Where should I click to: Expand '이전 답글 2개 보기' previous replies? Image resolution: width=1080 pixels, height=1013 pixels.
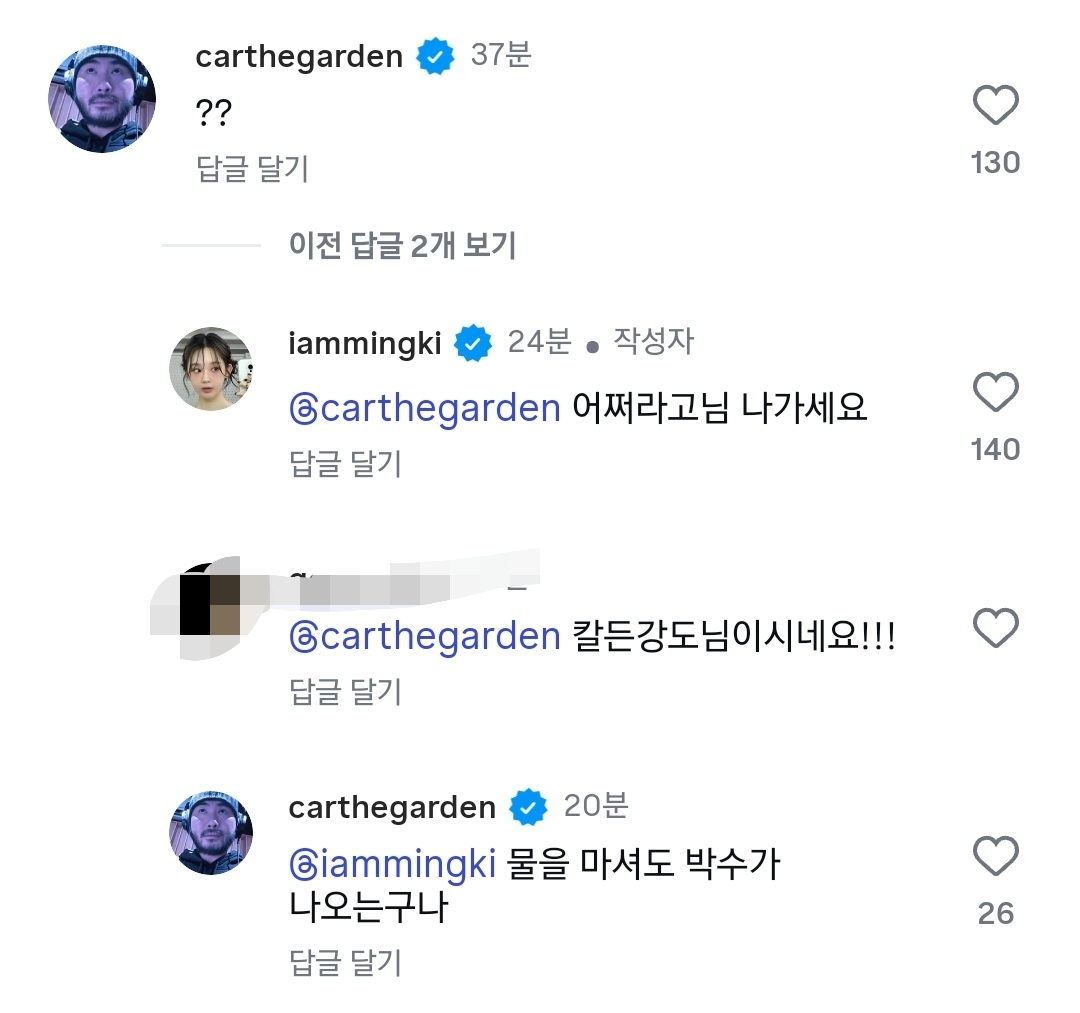pyautogui.click(x=402, y=244)
